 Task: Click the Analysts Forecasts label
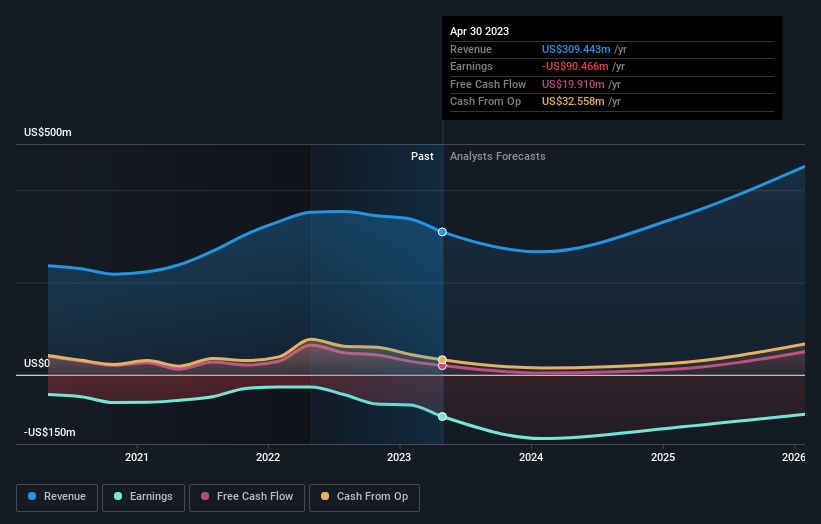click(x=497, y=157)
